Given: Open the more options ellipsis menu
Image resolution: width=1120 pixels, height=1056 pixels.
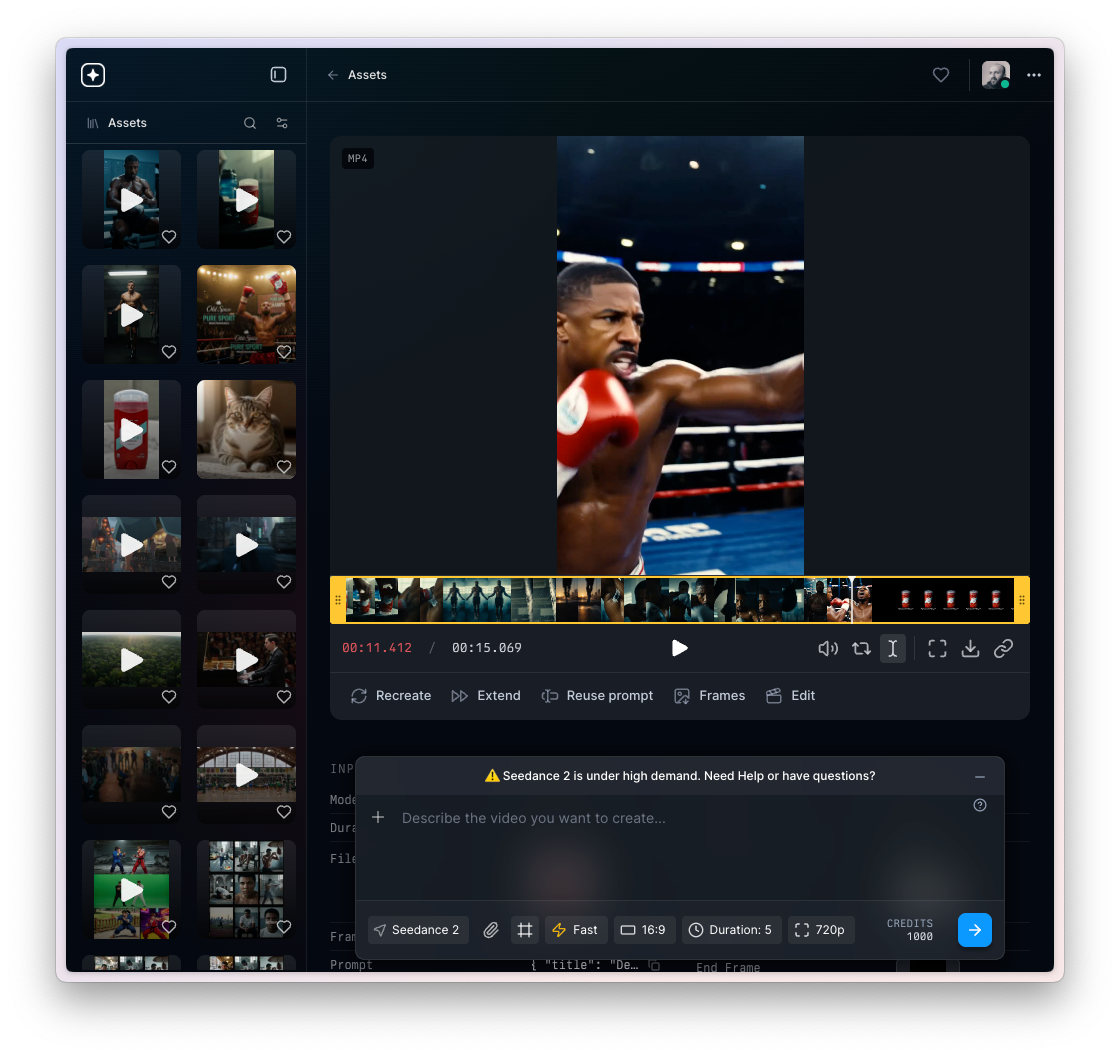Looking at the screenshot, I should [1034, 75].
